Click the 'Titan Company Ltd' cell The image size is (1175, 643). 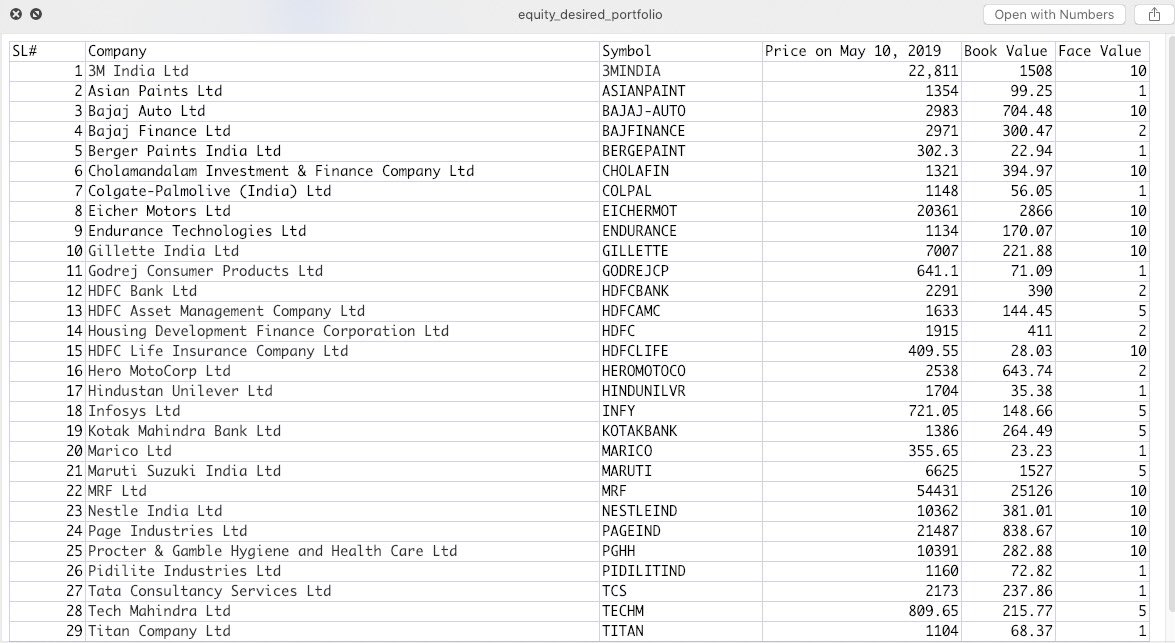342,631
